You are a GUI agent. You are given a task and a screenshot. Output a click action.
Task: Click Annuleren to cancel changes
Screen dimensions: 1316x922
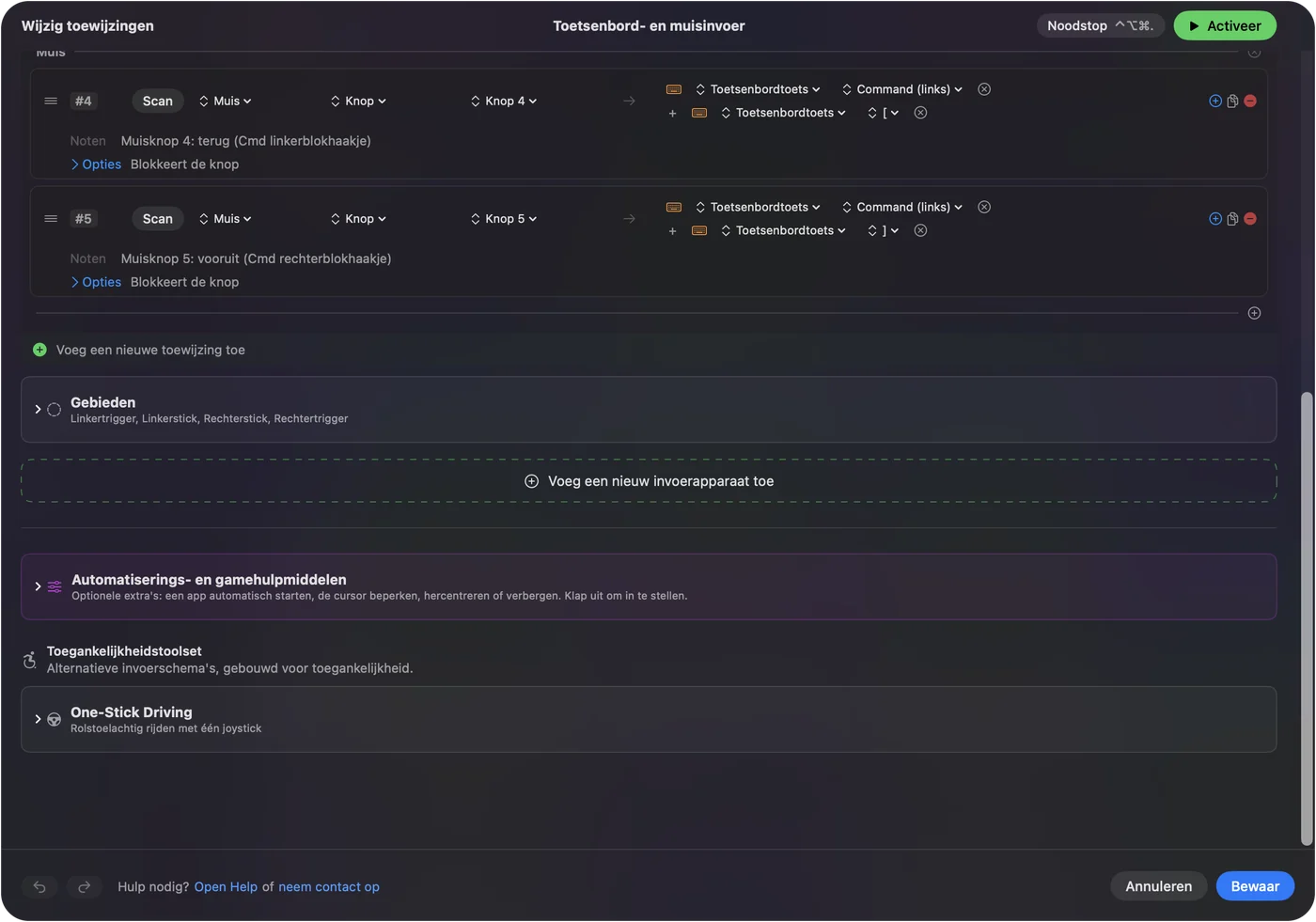point(1158,886)
